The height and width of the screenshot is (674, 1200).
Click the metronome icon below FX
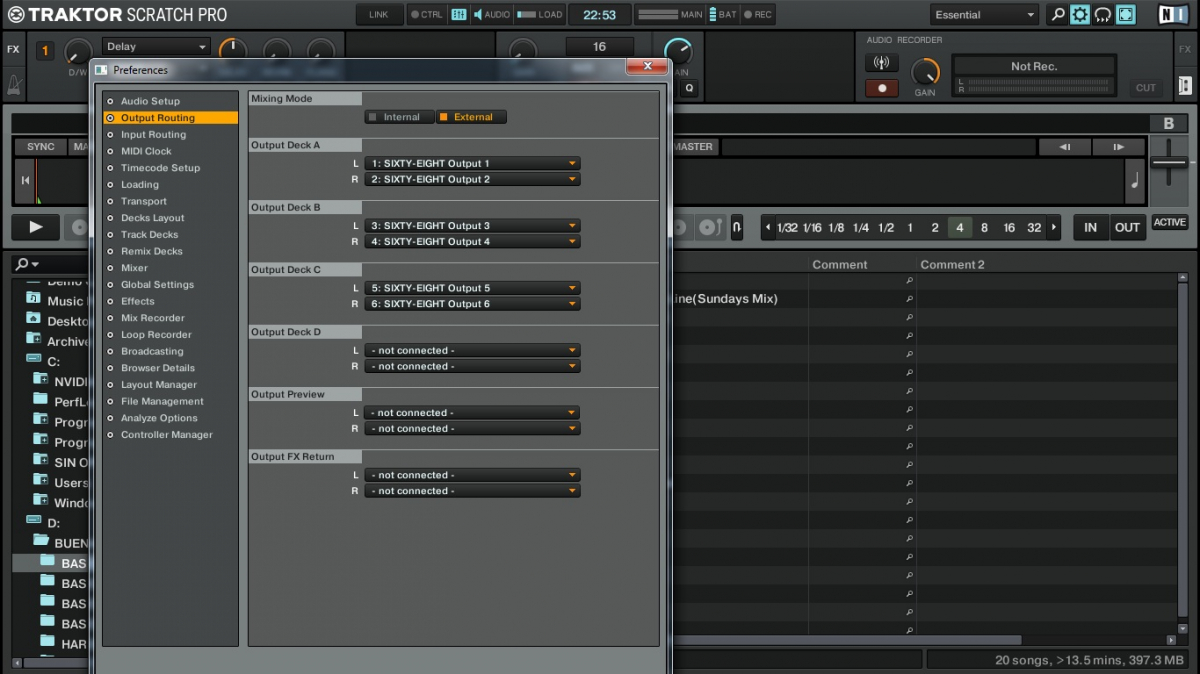(14, 86)
